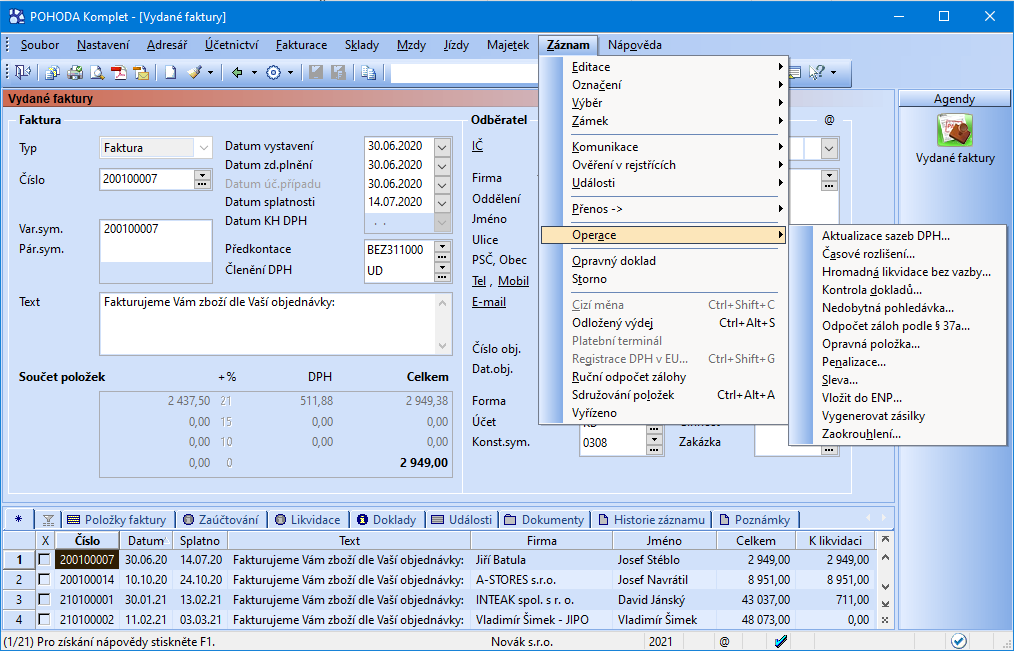Select Zaokrouhlení... in Operace submenu
Screen dimensions: 1014x651
(897, 434)
